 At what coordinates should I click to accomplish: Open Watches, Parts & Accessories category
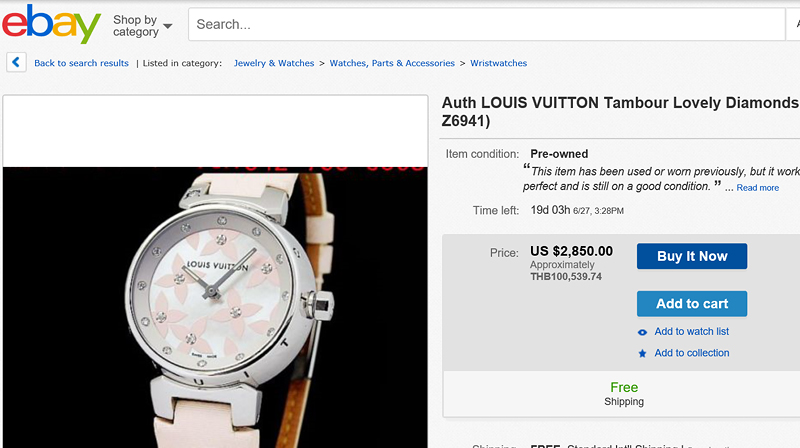(392, 63)
